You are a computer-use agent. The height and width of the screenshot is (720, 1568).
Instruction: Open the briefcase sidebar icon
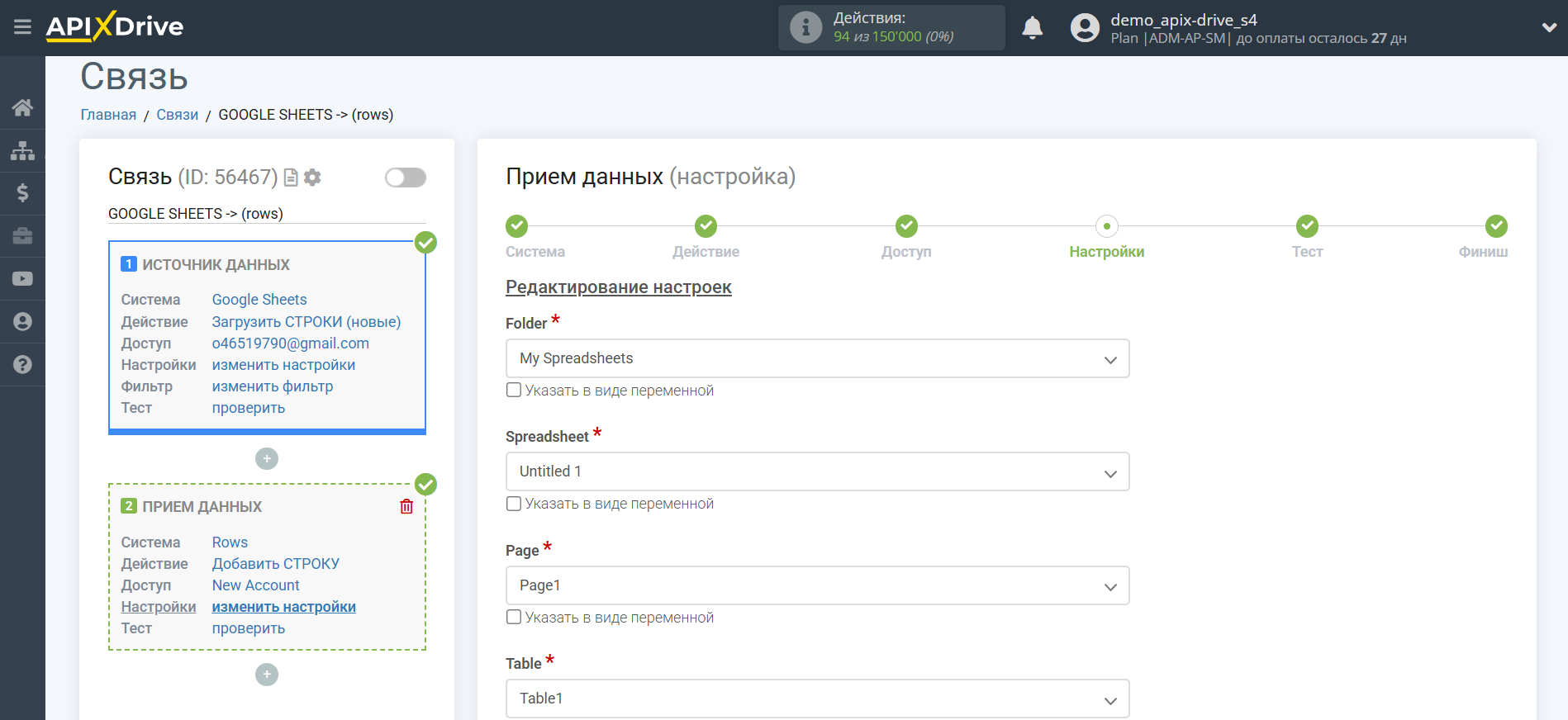(22, 236)
